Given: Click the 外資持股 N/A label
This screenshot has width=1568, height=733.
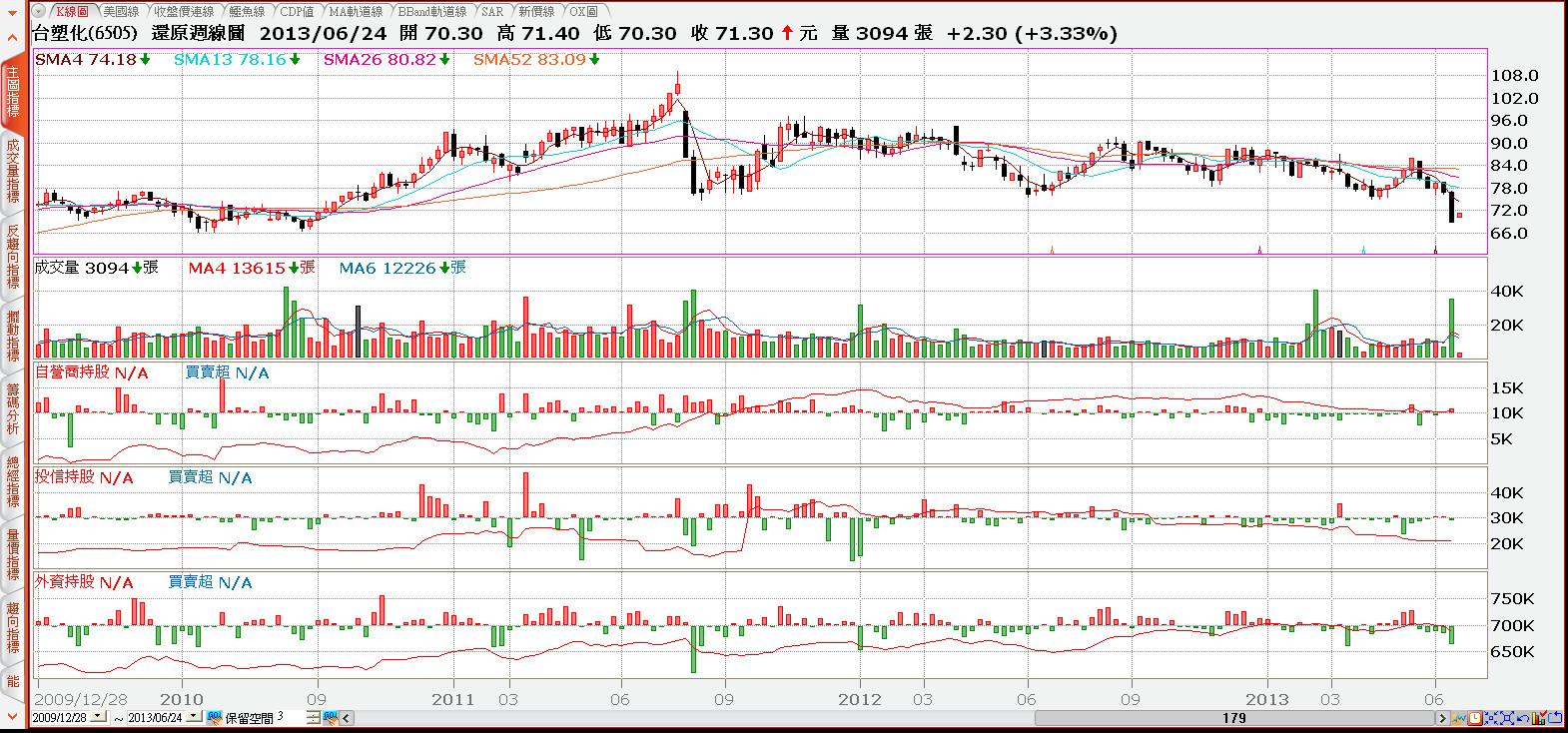Looking at the screenshot, I should pyautogui.click(x=84, y=582).
